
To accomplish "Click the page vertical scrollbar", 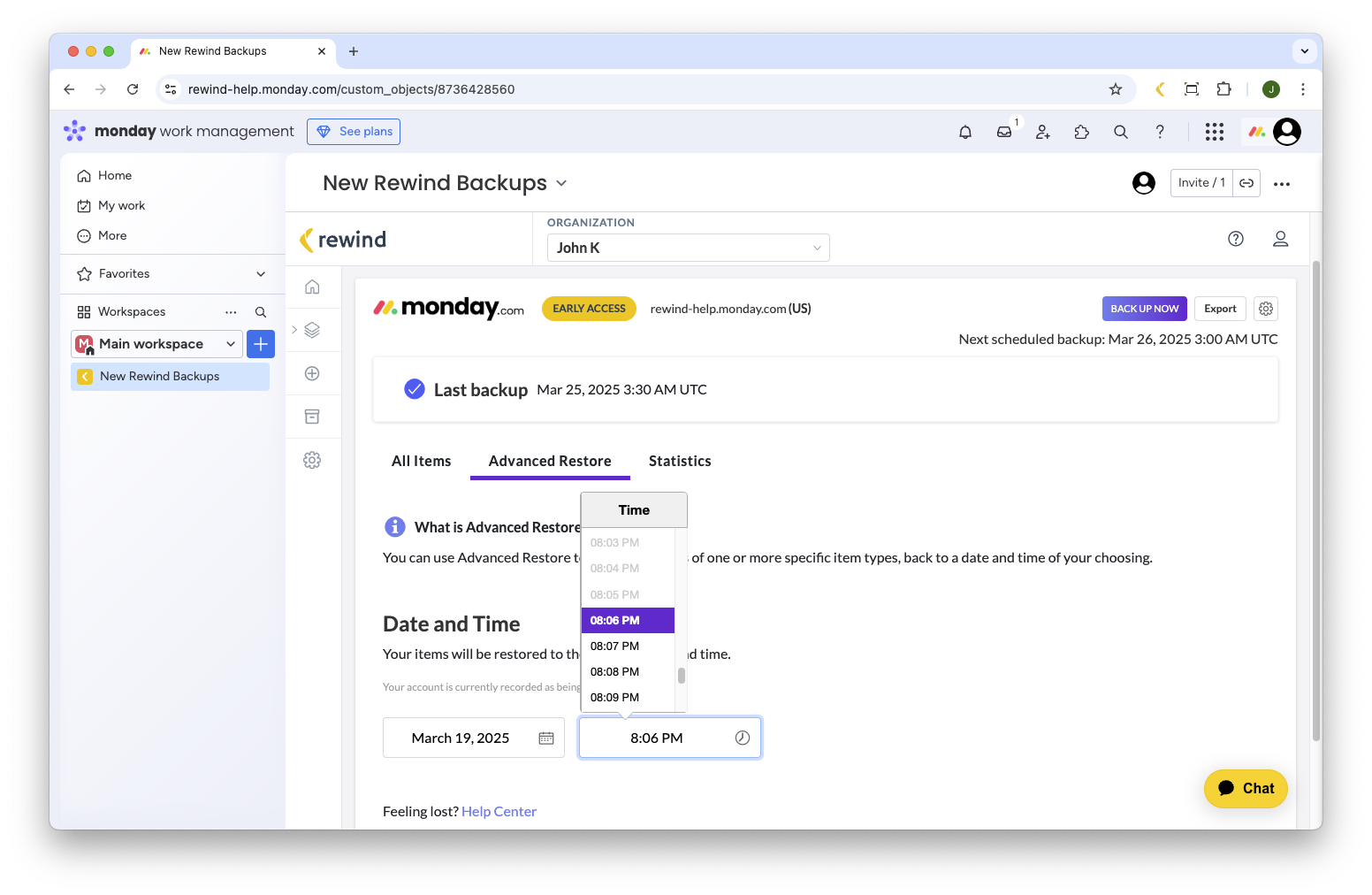I will pyautogui.click(x=1316, y=501).
